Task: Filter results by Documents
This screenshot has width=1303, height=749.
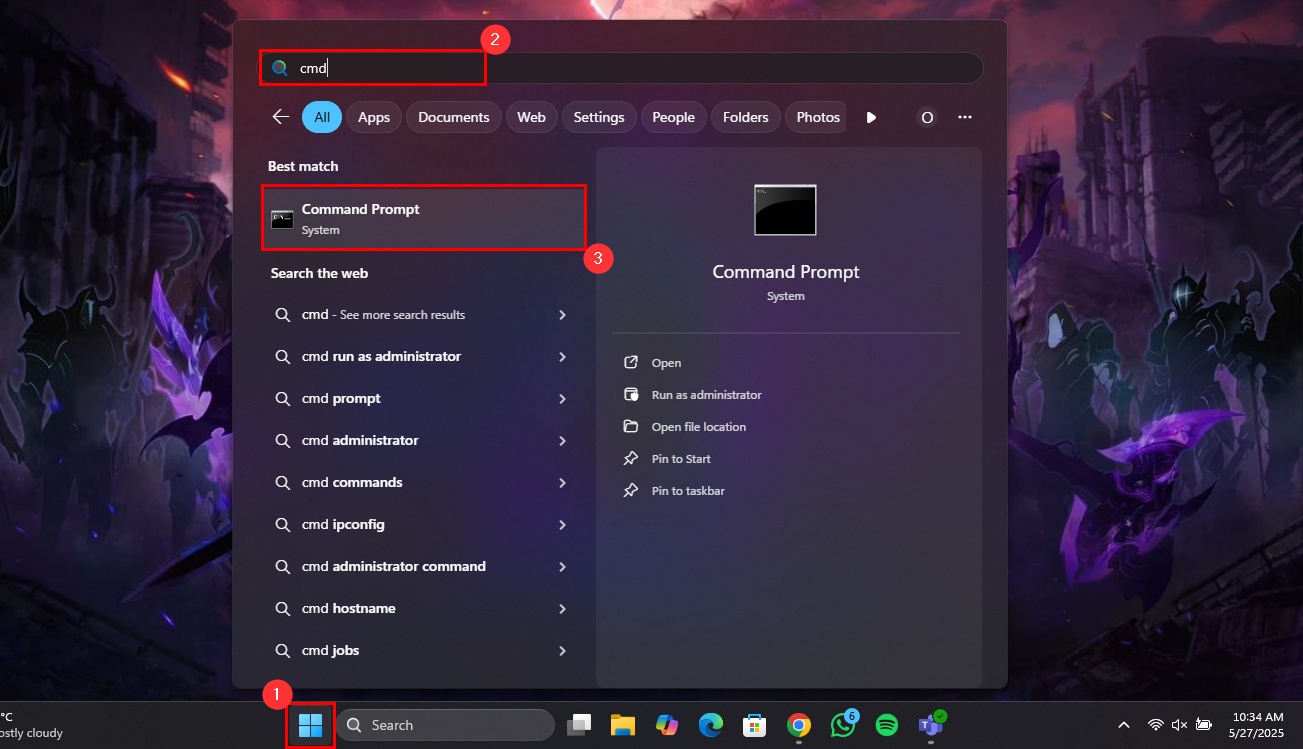Action: click(453, 117)
